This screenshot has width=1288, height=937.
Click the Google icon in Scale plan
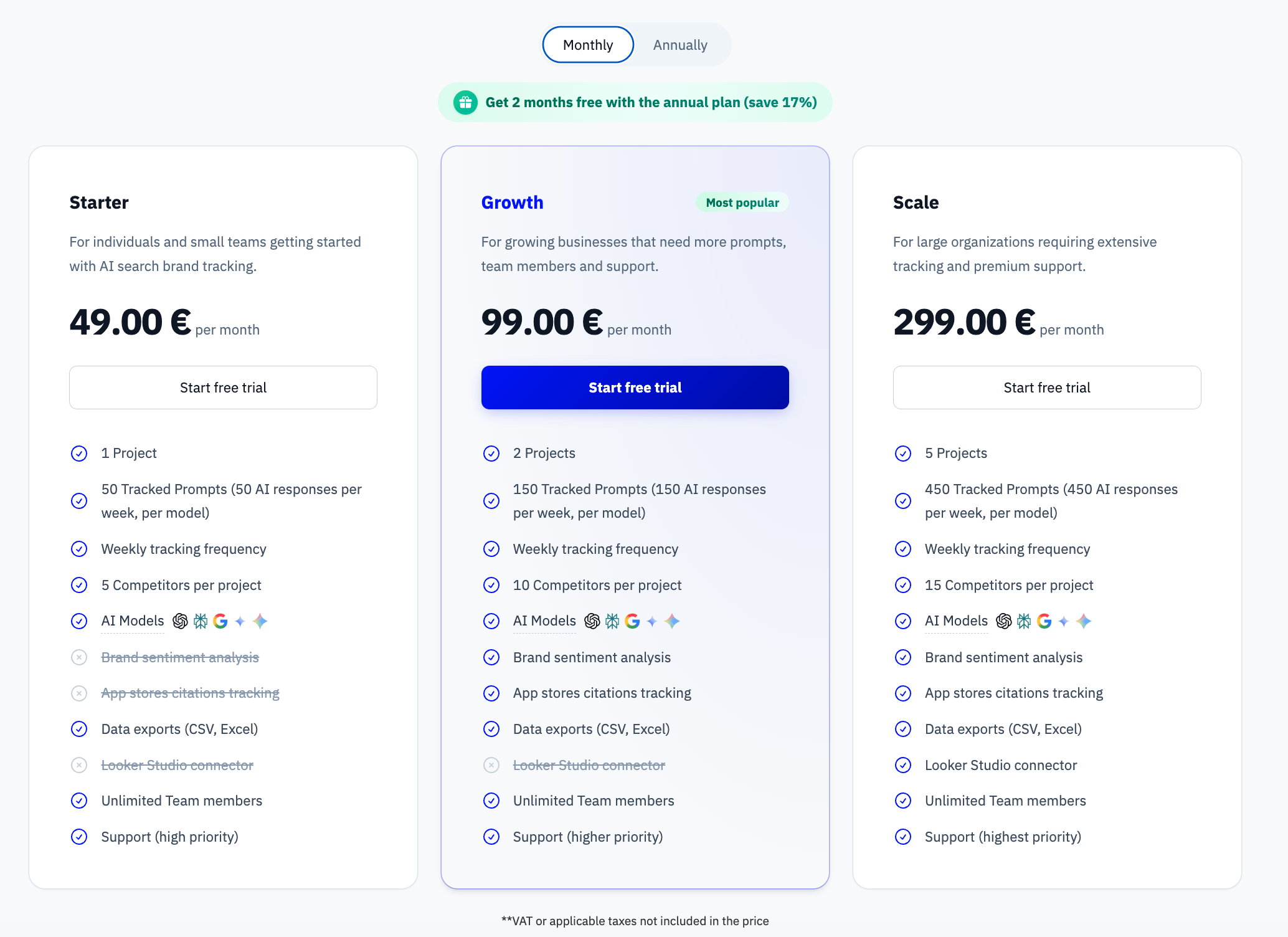coord(1044,621)
